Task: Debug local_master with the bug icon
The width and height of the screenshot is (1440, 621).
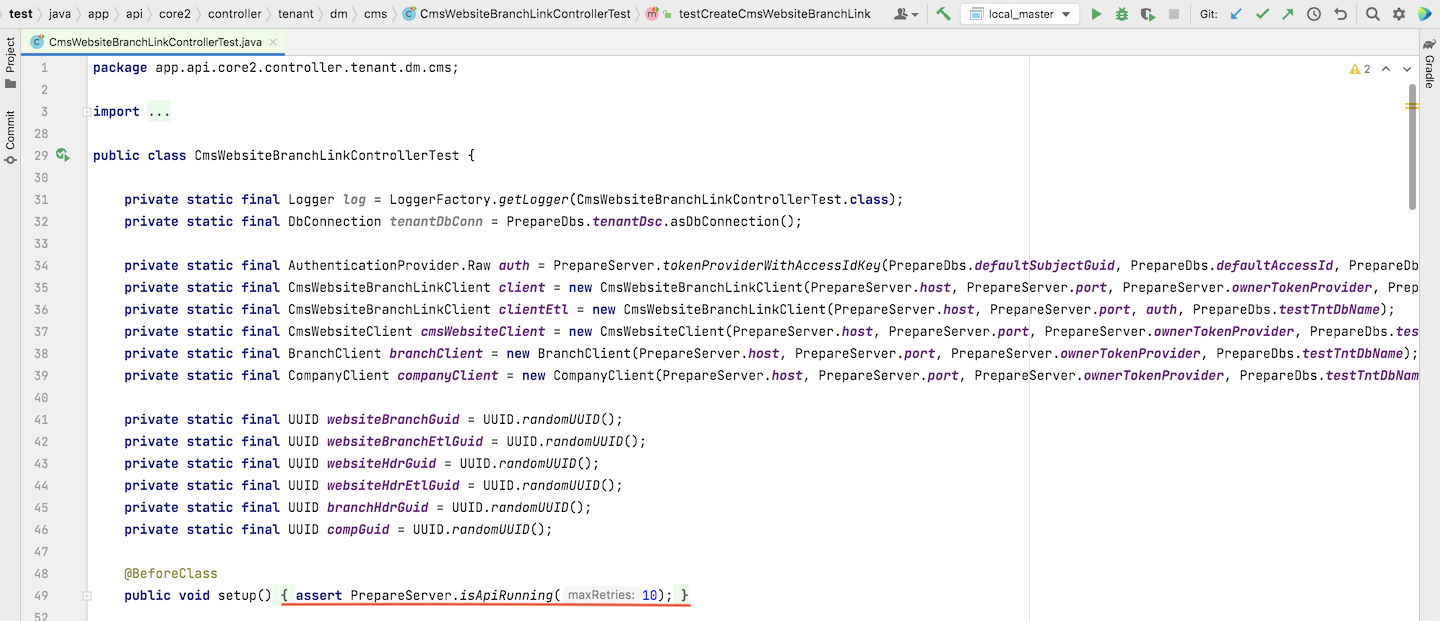Action: (1122, 14)
